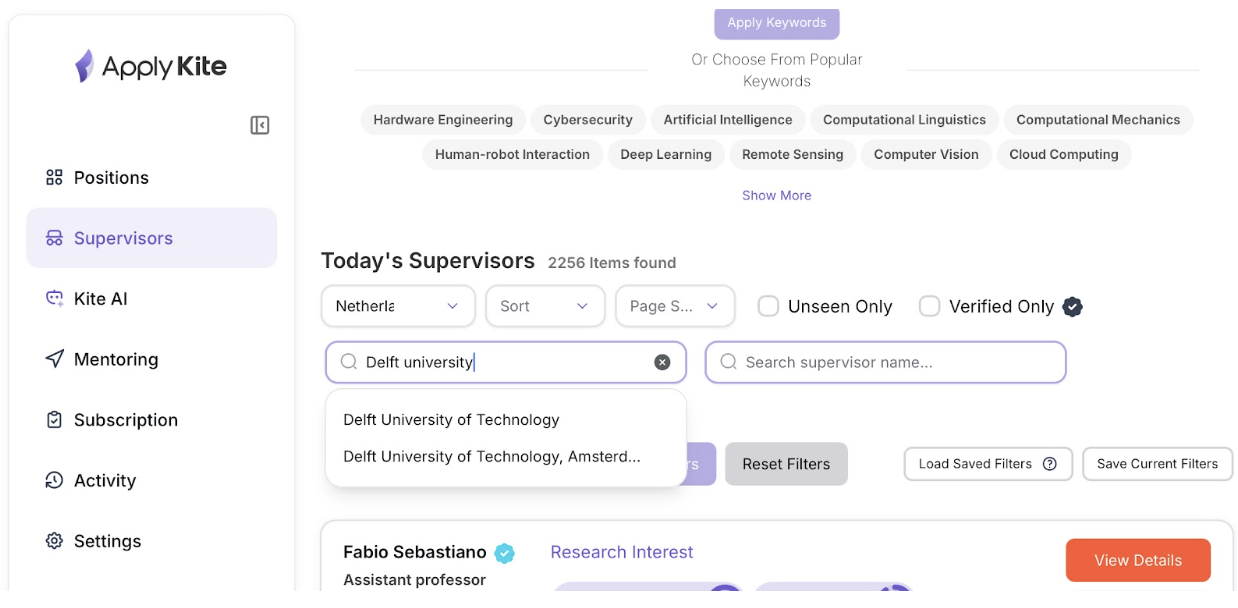Open View Details for Fabio Sebastiano
The height and width of the screenshot is (608, 1238).
click(x=1138, y=560)
